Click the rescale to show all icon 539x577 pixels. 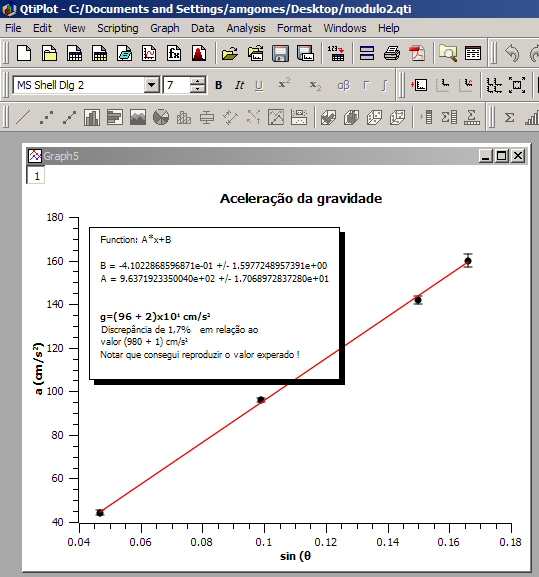517,85
